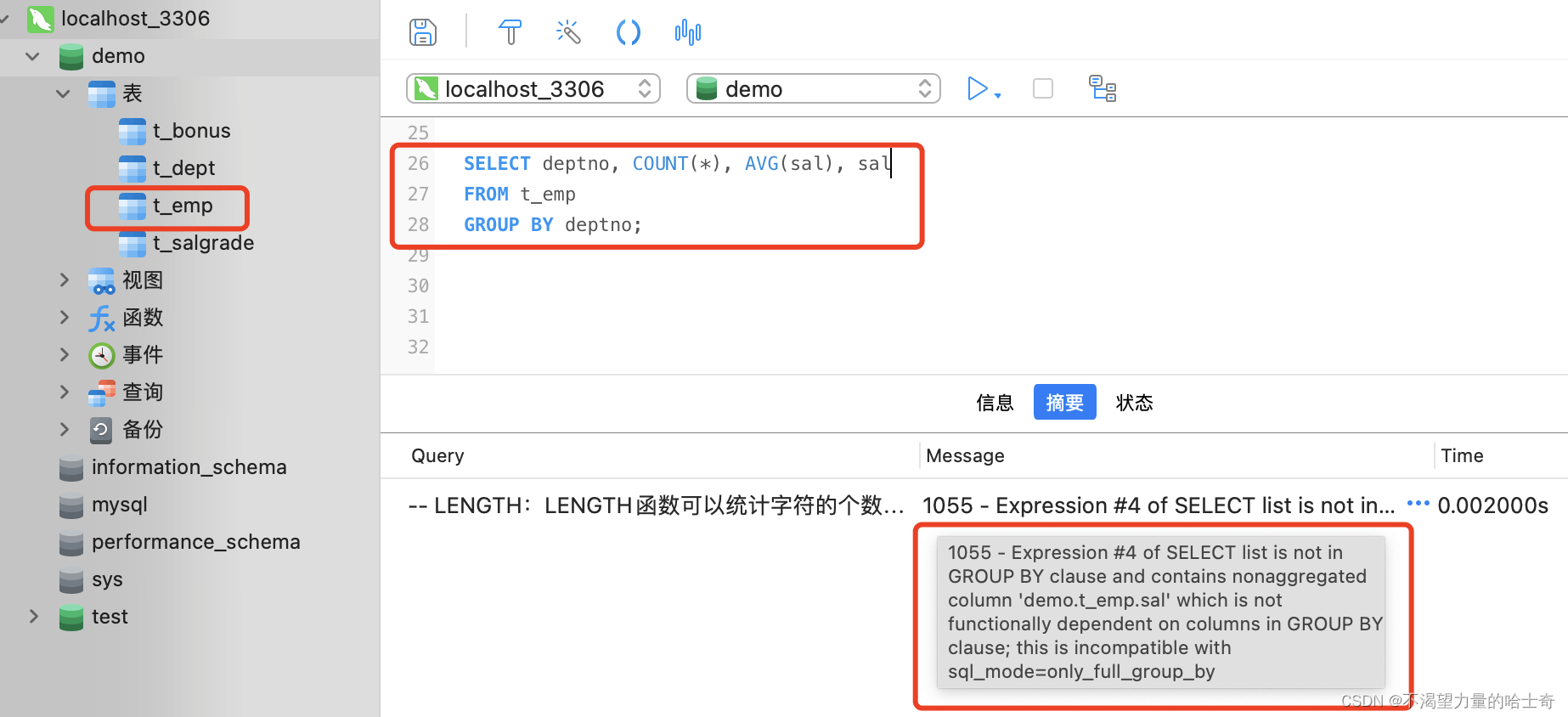Switch to the 状态 tab

click(x=1134, y=402)
